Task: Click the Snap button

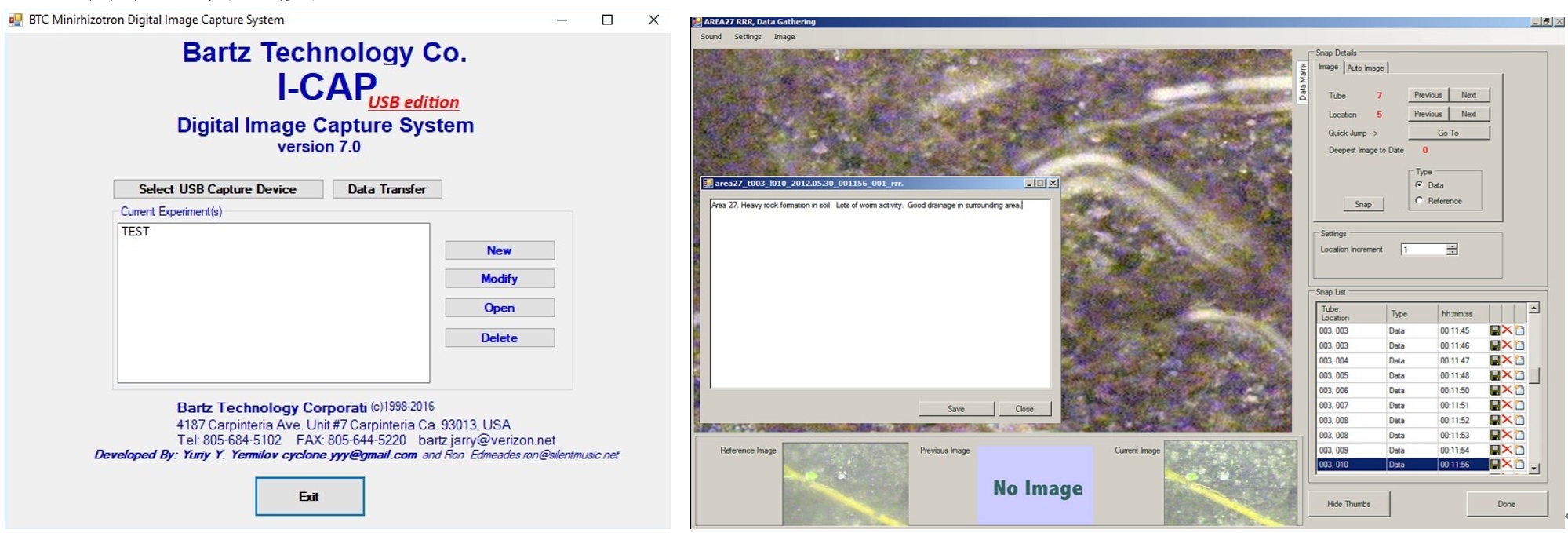Action: click(x=1363, y=204)
